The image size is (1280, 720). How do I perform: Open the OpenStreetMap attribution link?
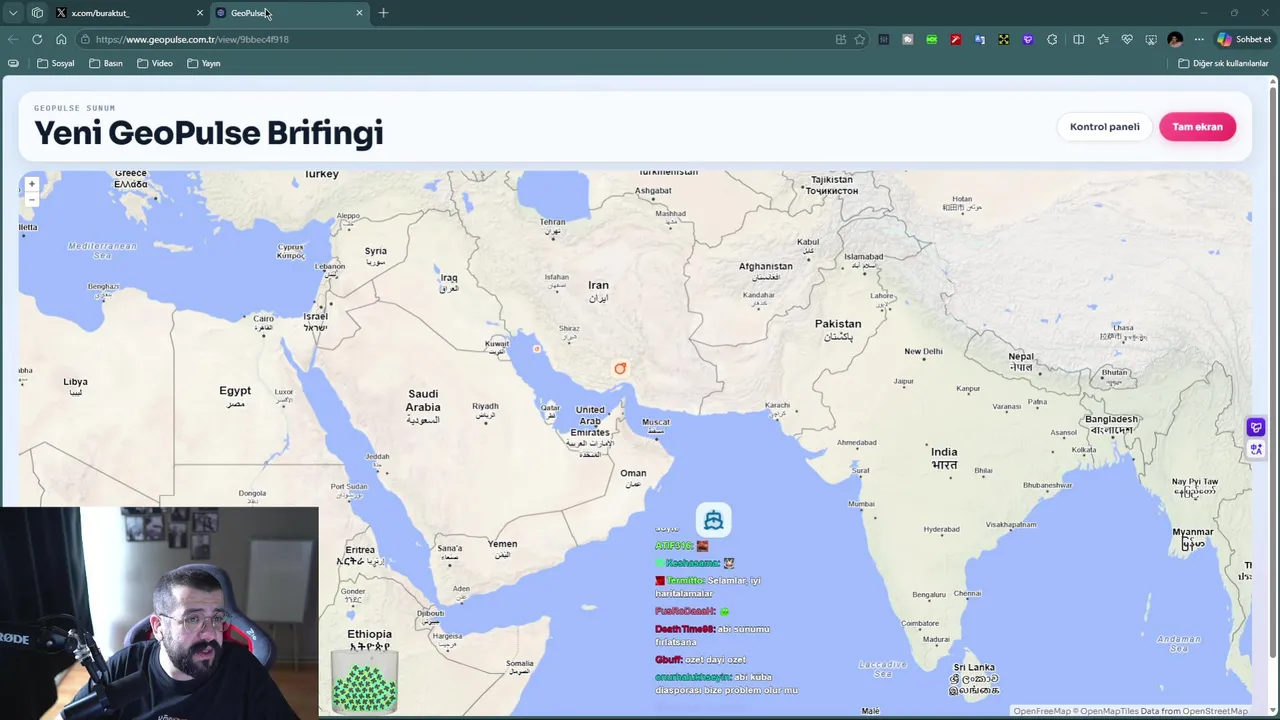coord(1215,711)
